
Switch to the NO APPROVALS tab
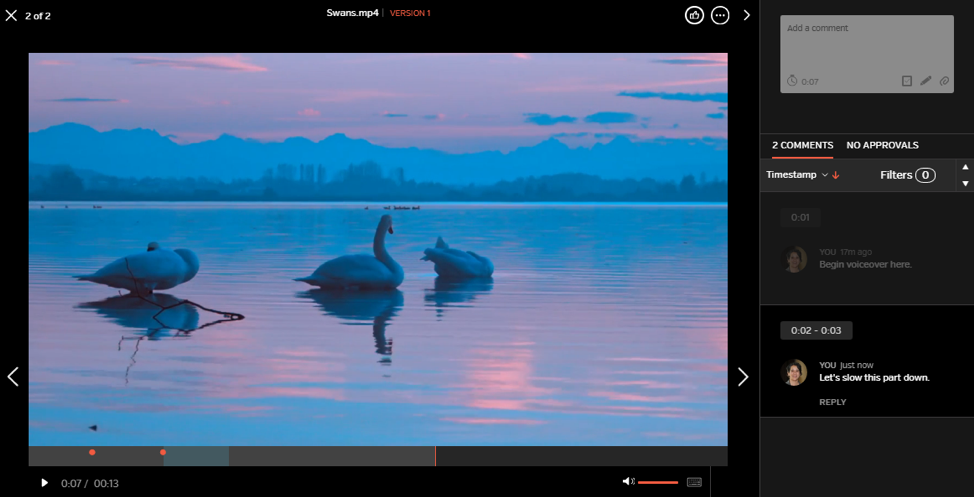(882, 145)
